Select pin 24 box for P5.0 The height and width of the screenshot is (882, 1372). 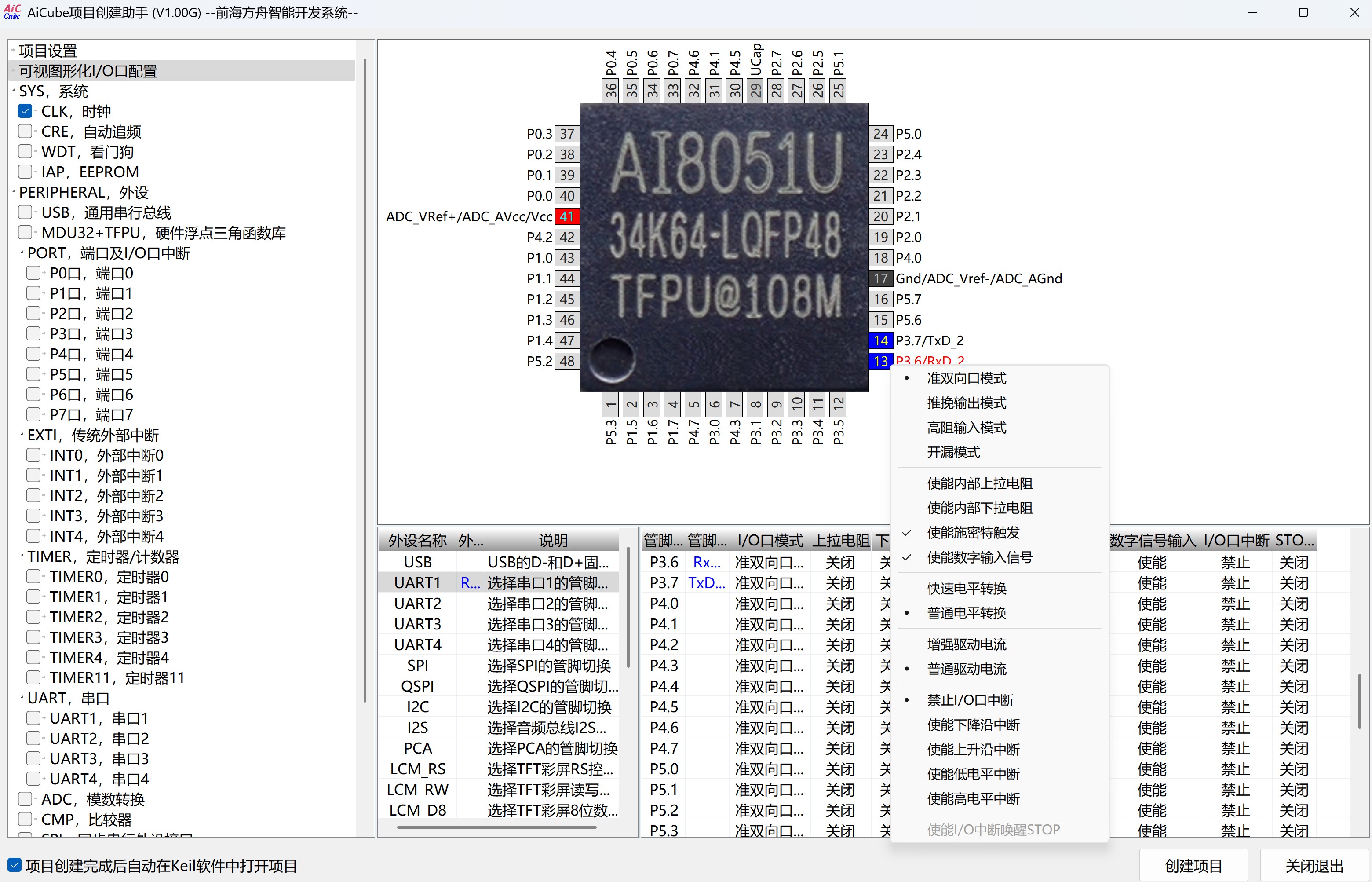click(880, 134)
